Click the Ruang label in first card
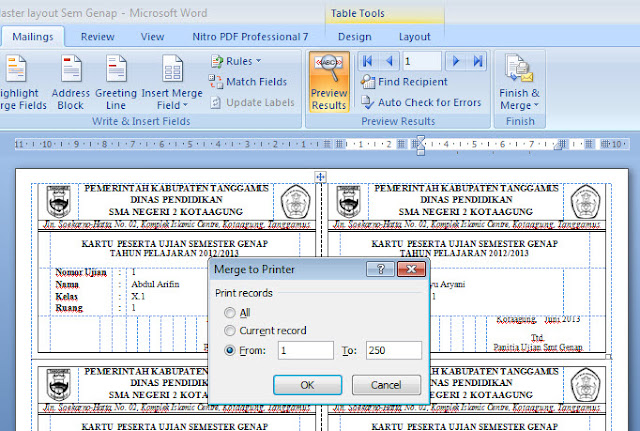The height and width of the screenshot is (431, 640). (69, 307)
